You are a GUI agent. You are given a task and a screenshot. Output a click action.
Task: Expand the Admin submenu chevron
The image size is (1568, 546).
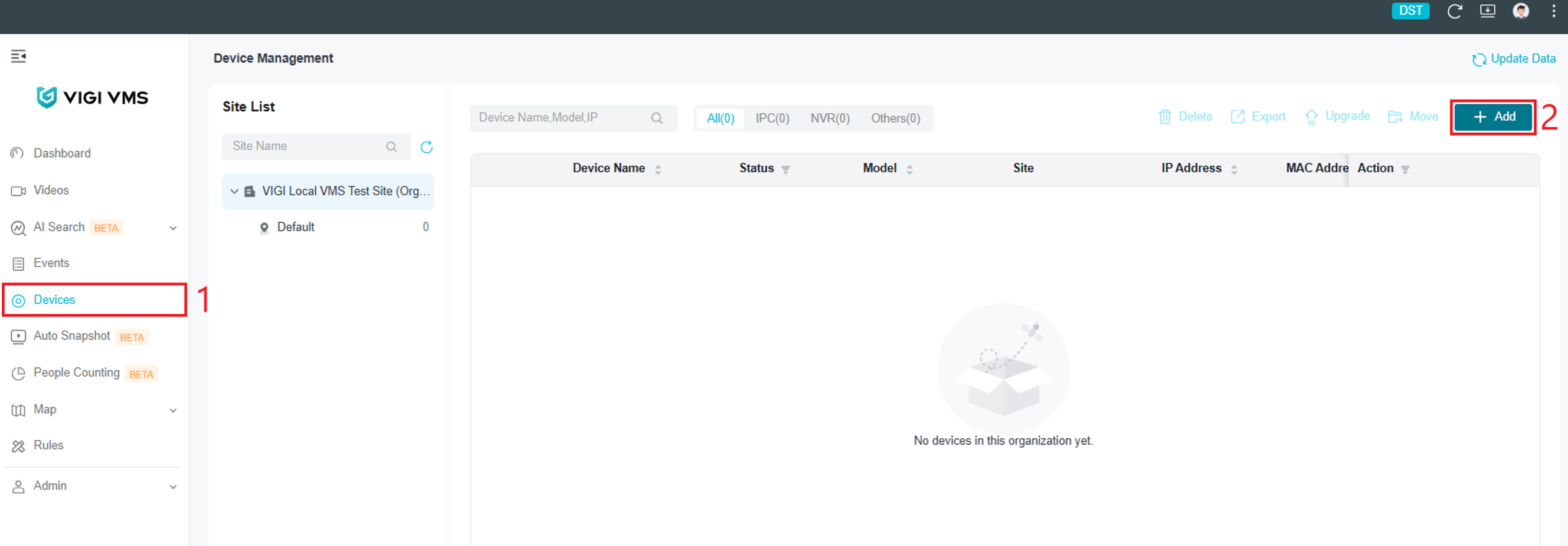point(173,487)
